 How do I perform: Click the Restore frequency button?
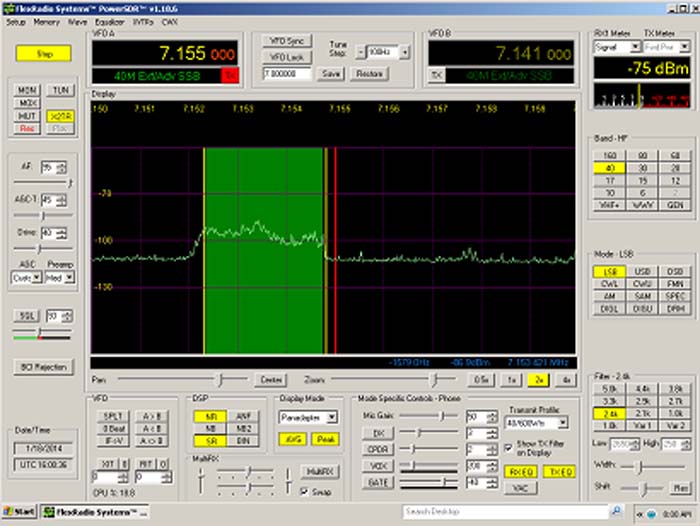coord(369,74)
